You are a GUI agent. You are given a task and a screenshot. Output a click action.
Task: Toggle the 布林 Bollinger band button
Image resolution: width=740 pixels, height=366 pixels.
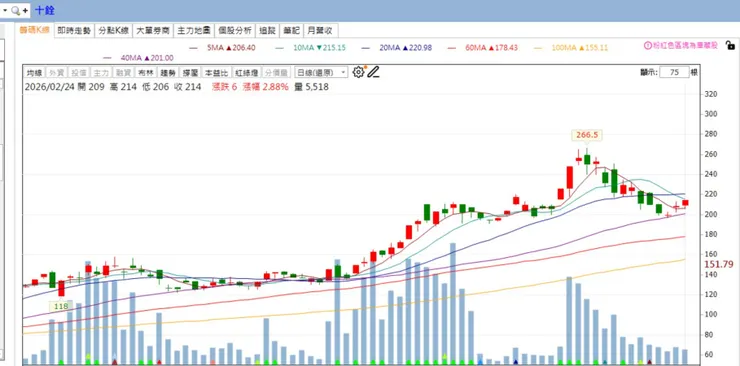(x=145, y=73)
